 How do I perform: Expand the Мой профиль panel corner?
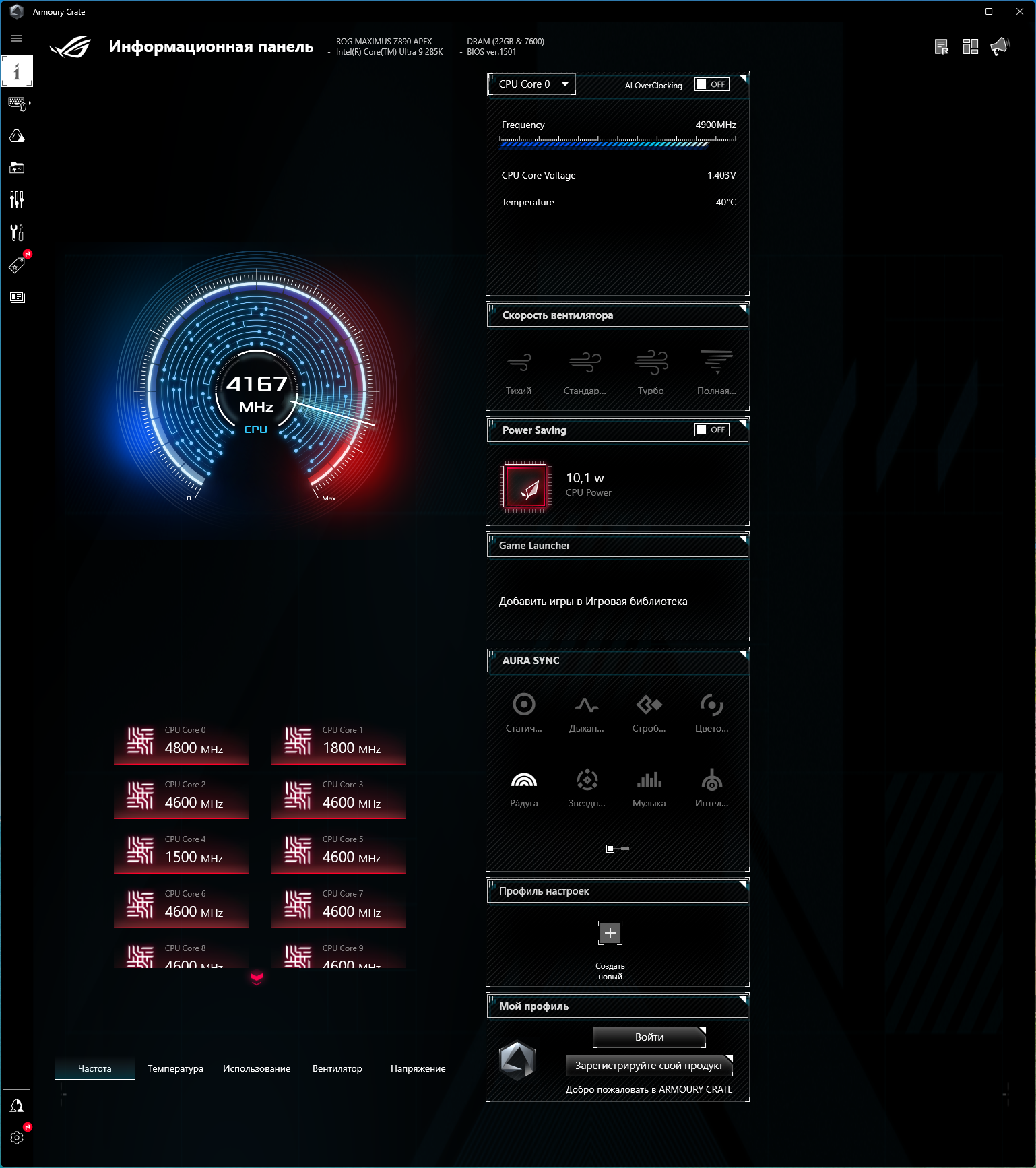coord(743,1000)
